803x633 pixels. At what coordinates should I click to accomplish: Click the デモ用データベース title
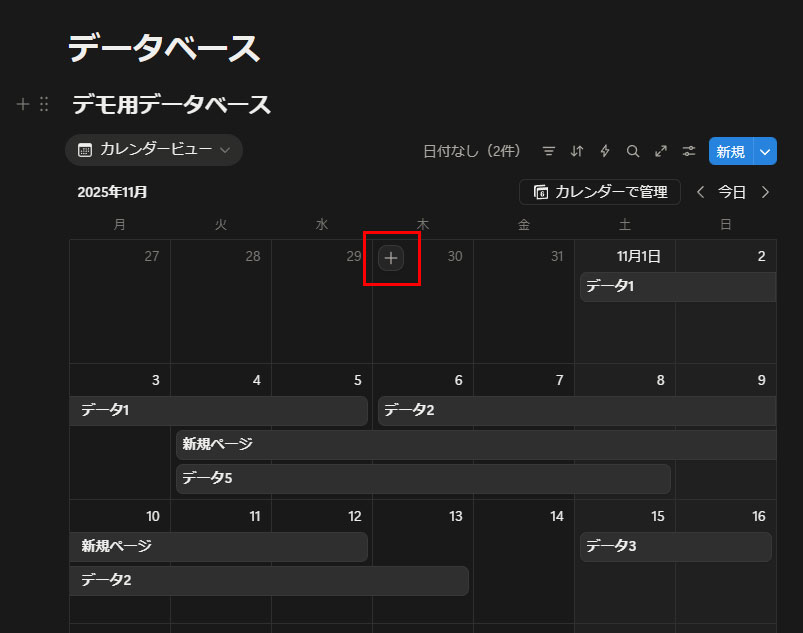click(x=171, y=104)
